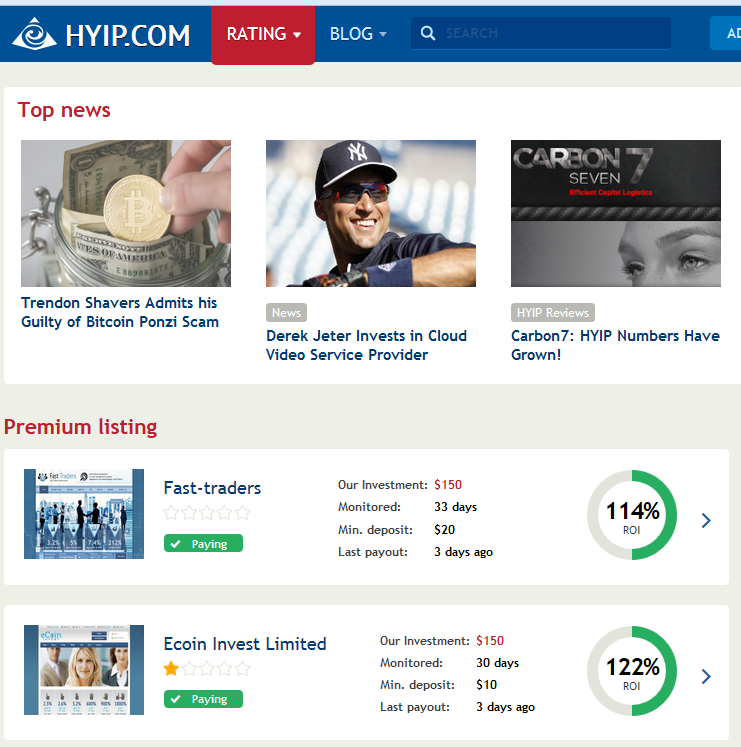Click Fast-traders Paying status badge

pyautogui.click(x=203, y=544)
